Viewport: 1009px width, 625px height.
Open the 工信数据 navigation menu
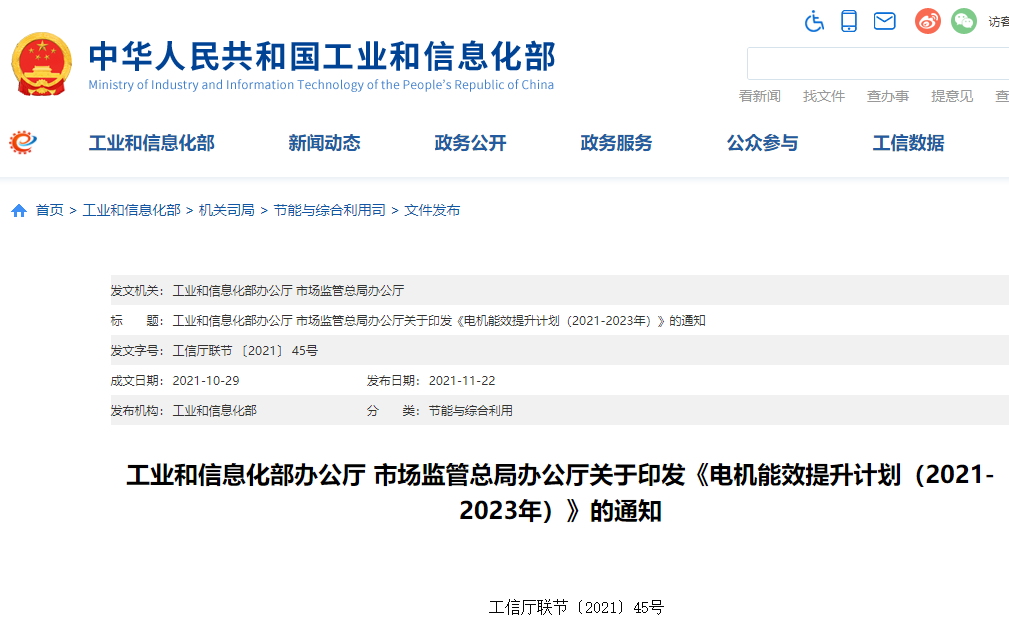pyautogui.click(x=907, y=143)
